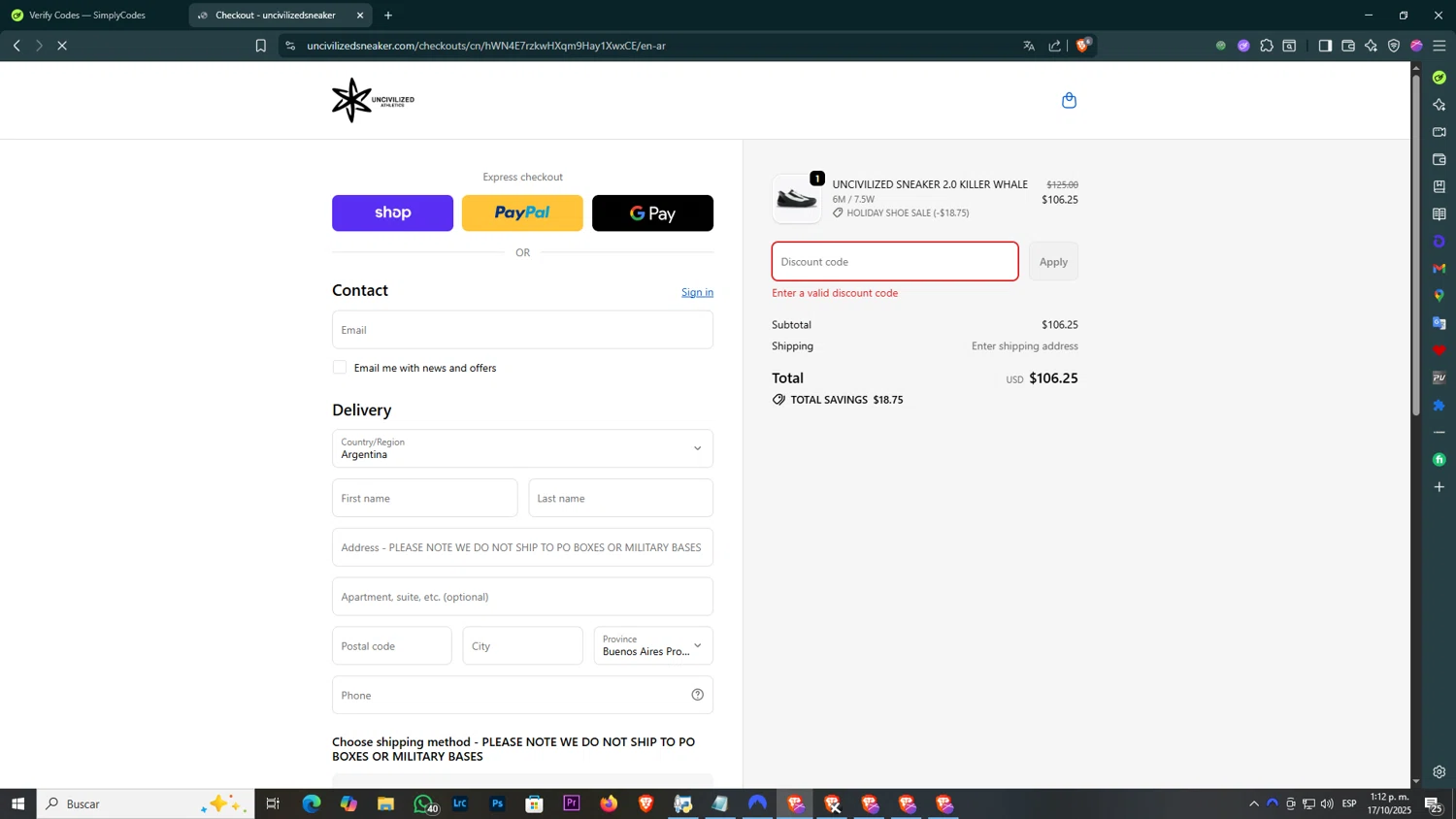Open the Province dropdown

[x=653, y=645]
